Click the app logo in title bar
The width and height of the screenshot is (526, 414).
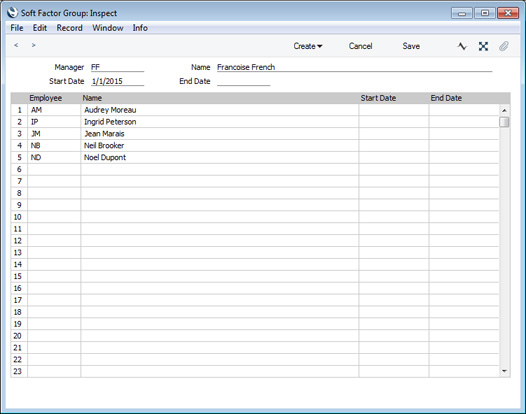pyautogui.click(x=13, y=13)
